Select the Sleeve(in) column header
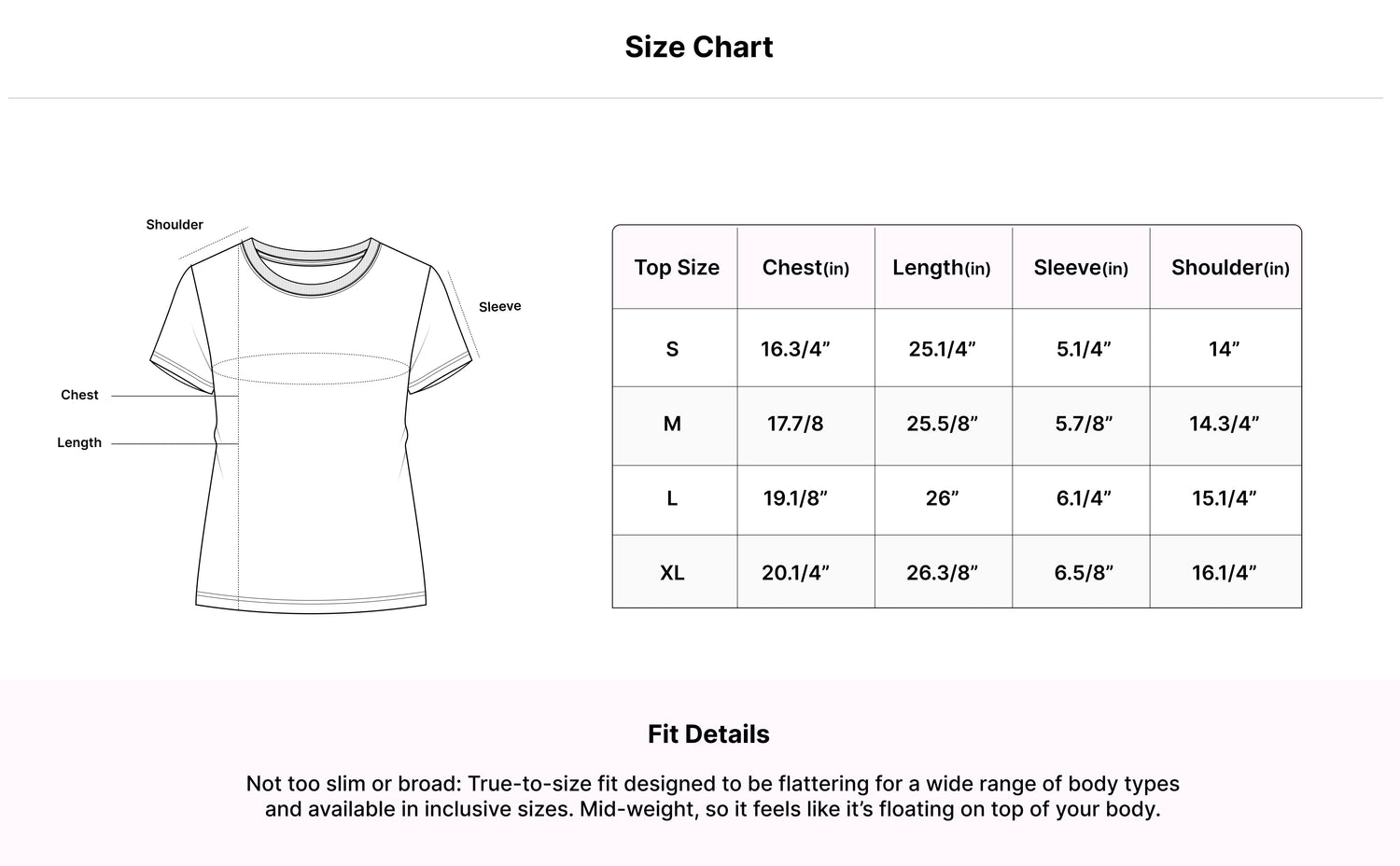 point(1081,268)
